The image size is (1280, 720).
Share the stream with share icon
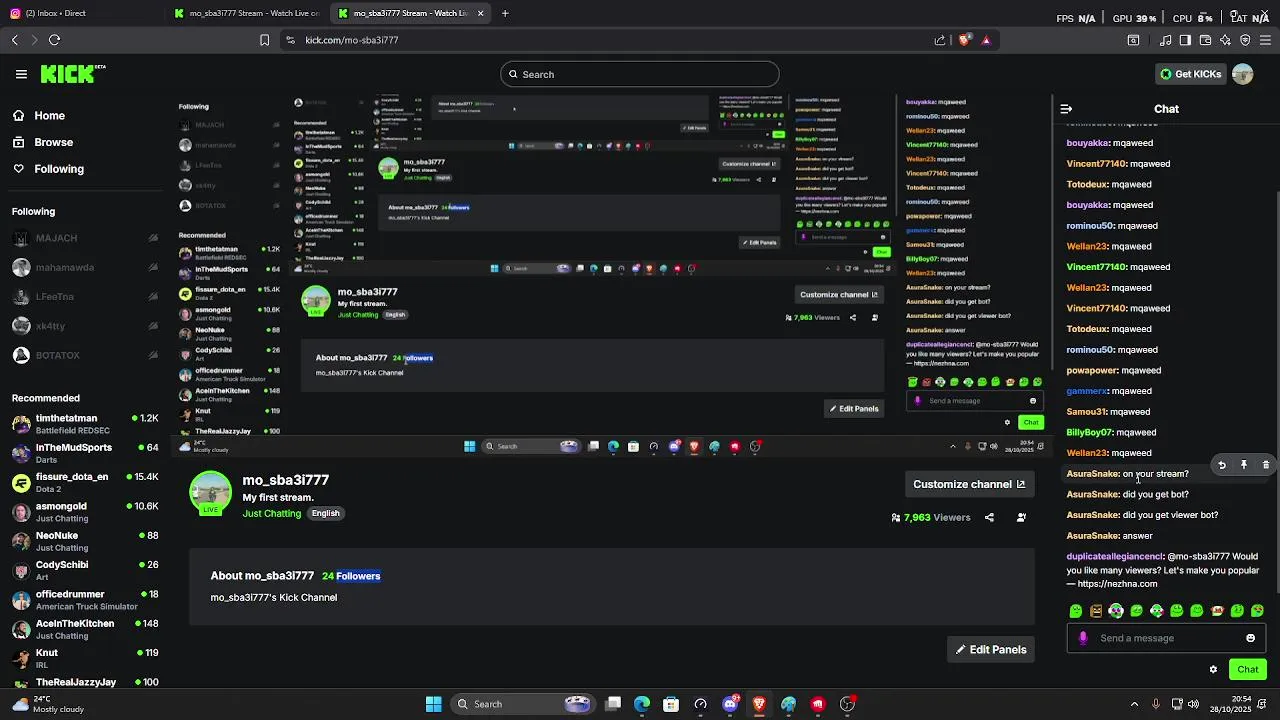coord(989,518)
